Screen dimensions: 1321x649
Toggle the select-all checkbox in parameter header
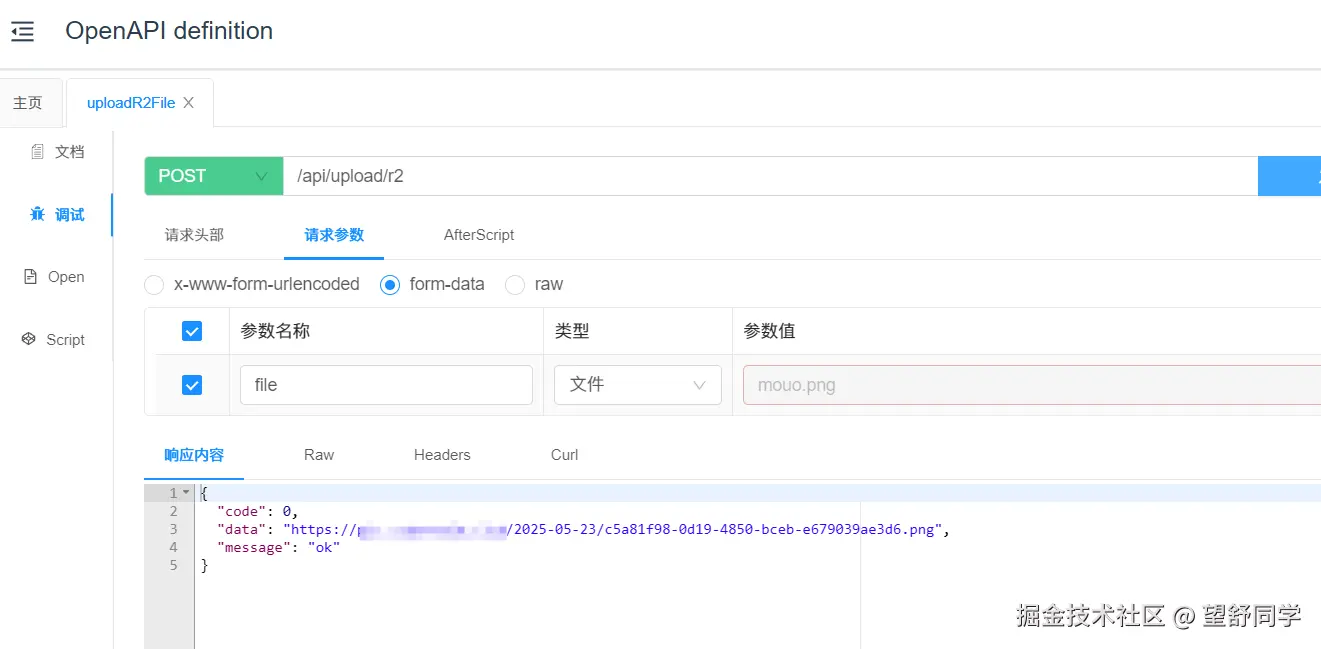[190, 330]
